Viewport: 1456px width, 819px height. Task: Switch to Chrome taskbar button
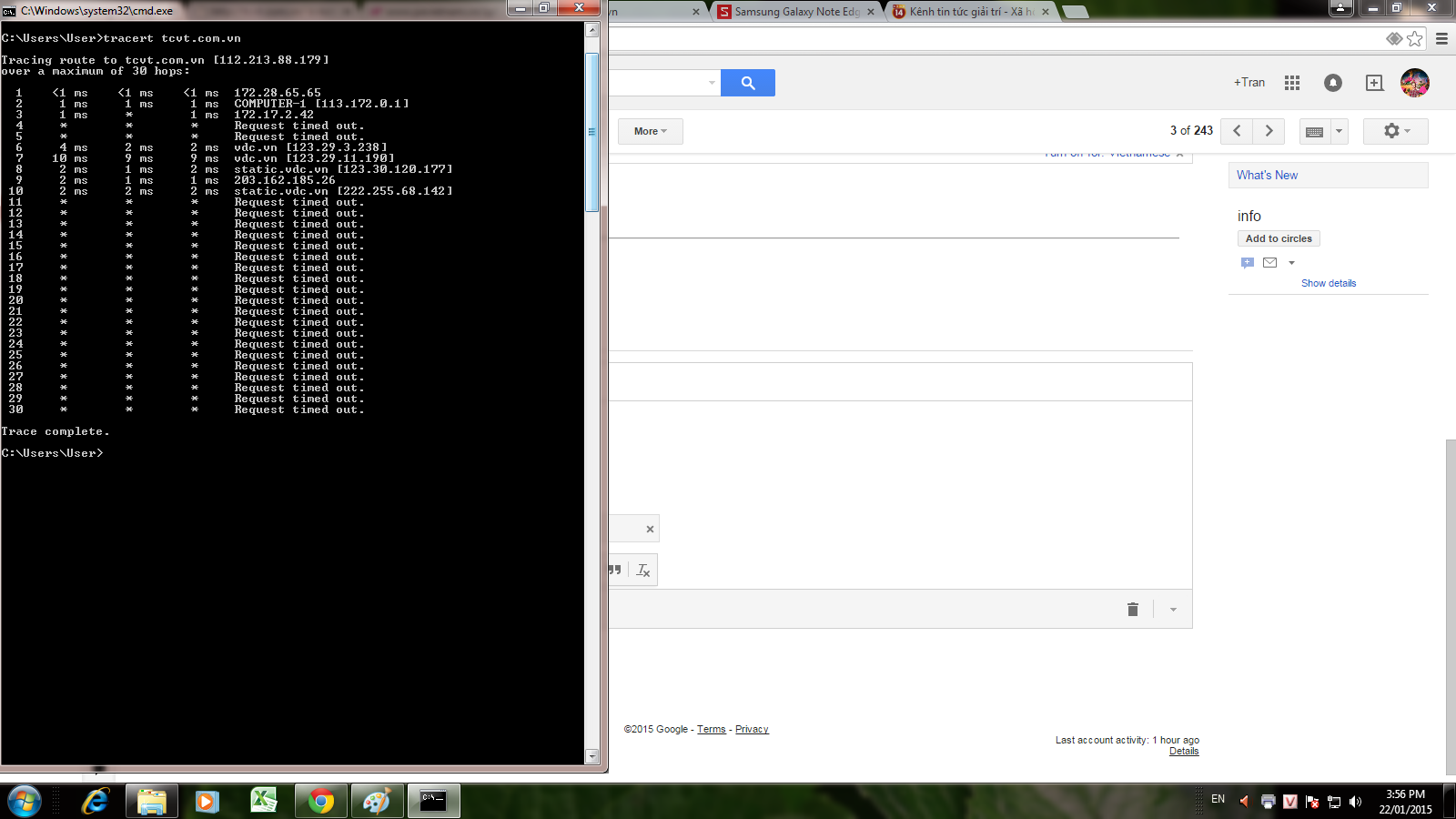click(320, 801)
